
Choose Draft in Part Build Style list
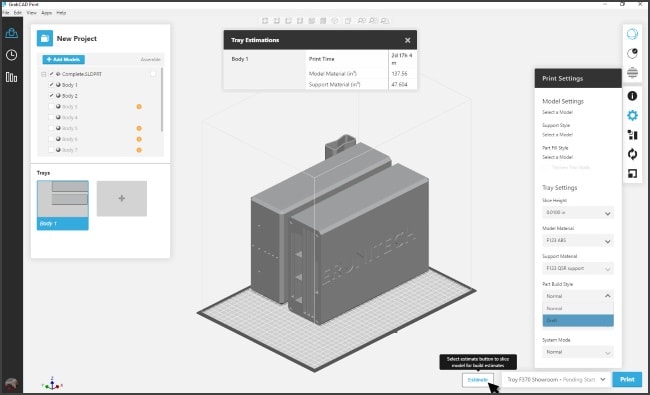point(578,320)
